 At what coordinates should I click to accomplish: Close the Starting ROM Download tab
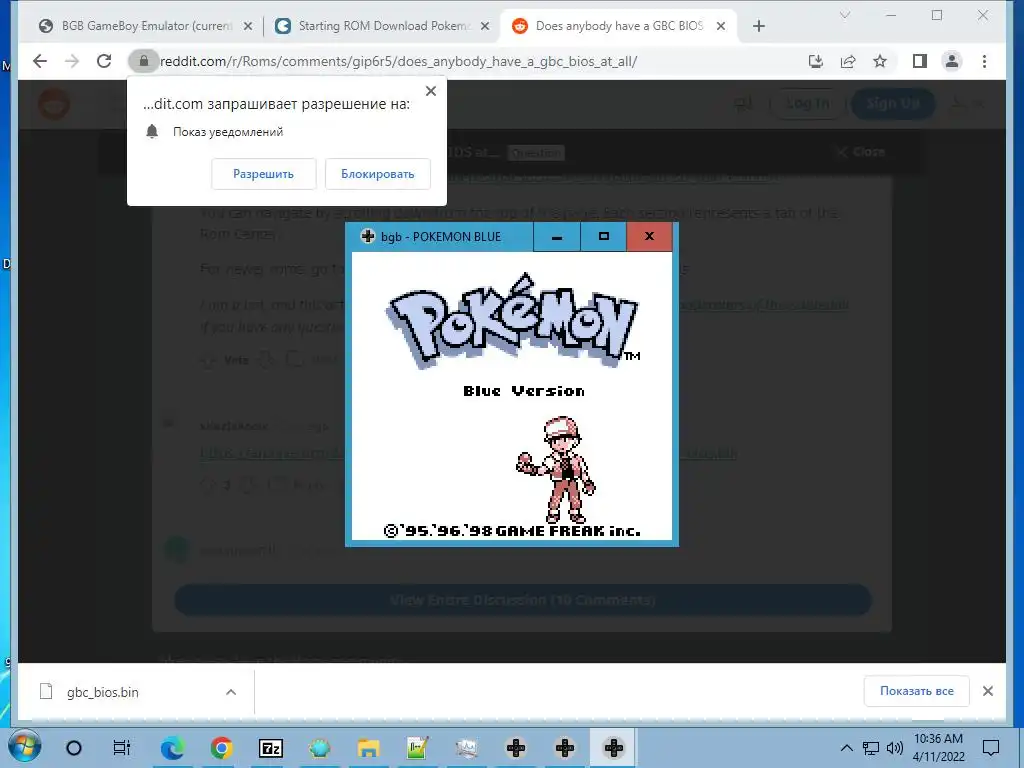(x=485, y=26)
